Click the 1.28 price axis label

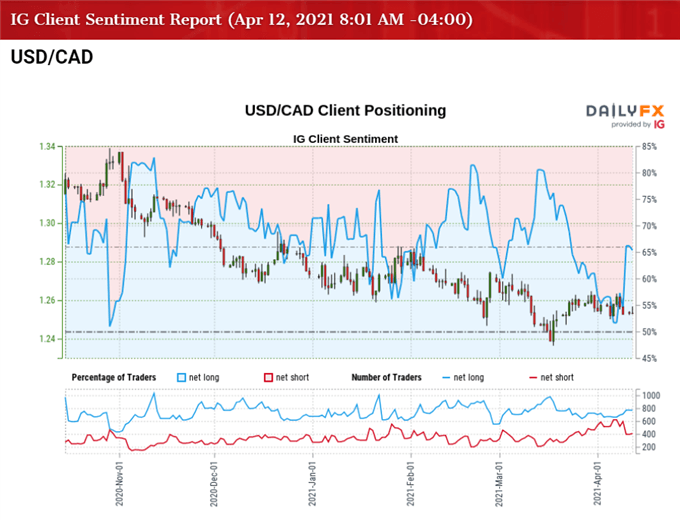click(x=47, y=262)
